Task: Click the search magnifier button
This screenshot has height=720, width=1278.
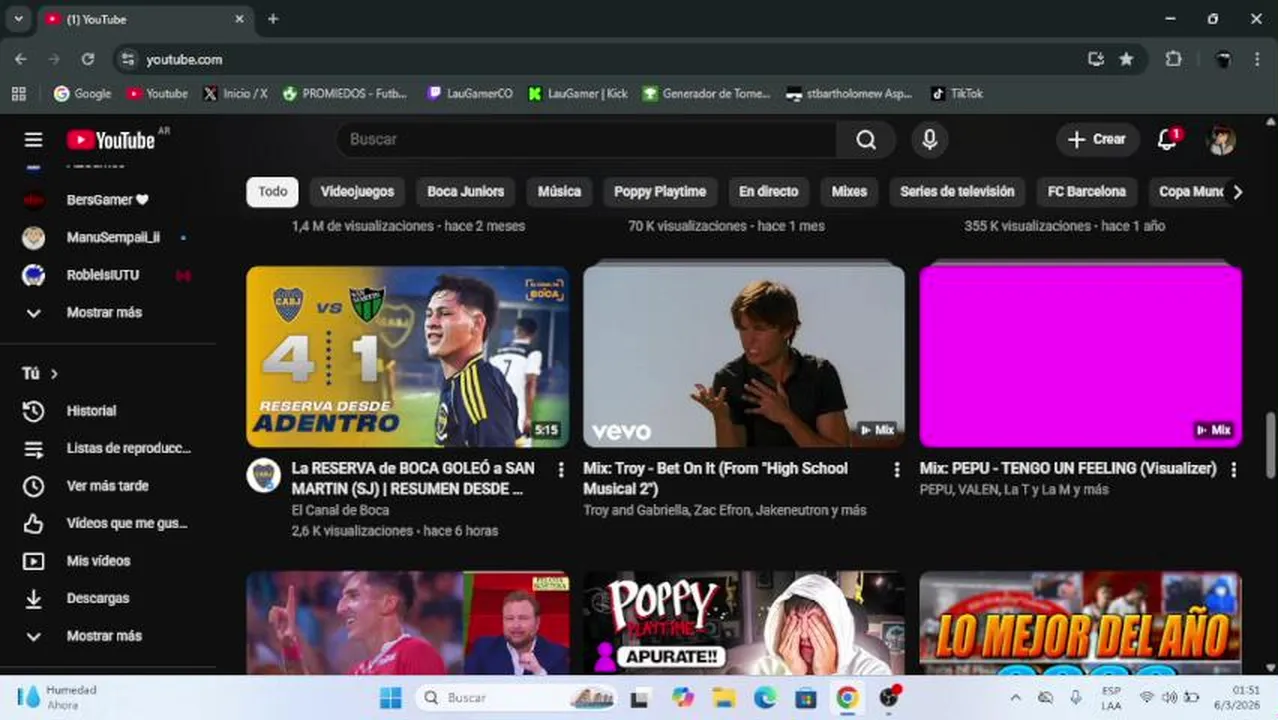Action: (x=866, y=140)
